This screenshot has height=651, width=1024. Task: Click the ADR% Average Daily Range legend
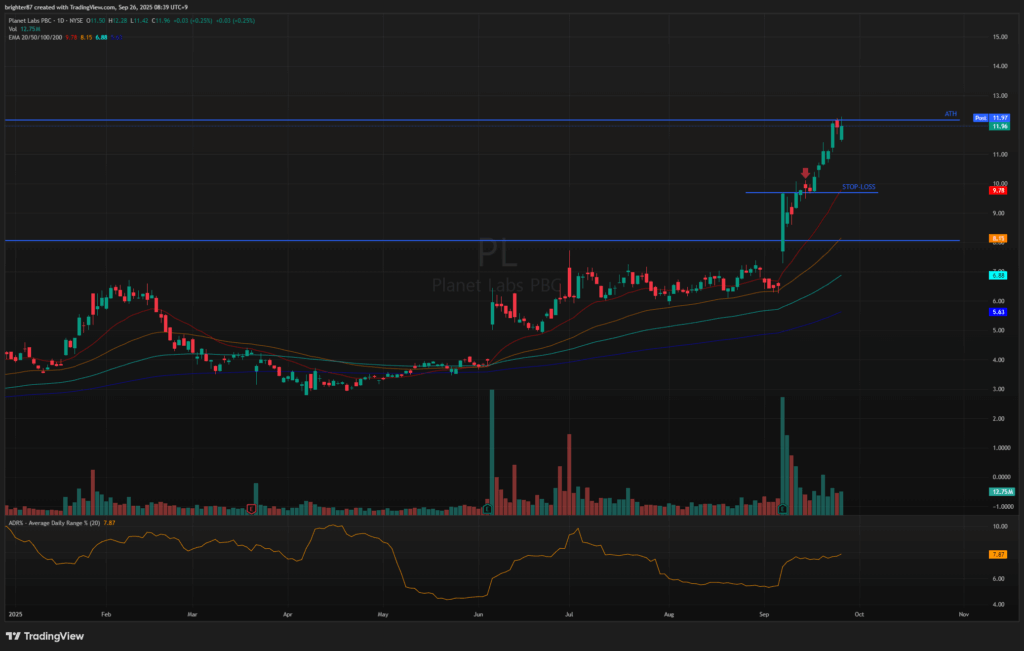click(54, 523)
